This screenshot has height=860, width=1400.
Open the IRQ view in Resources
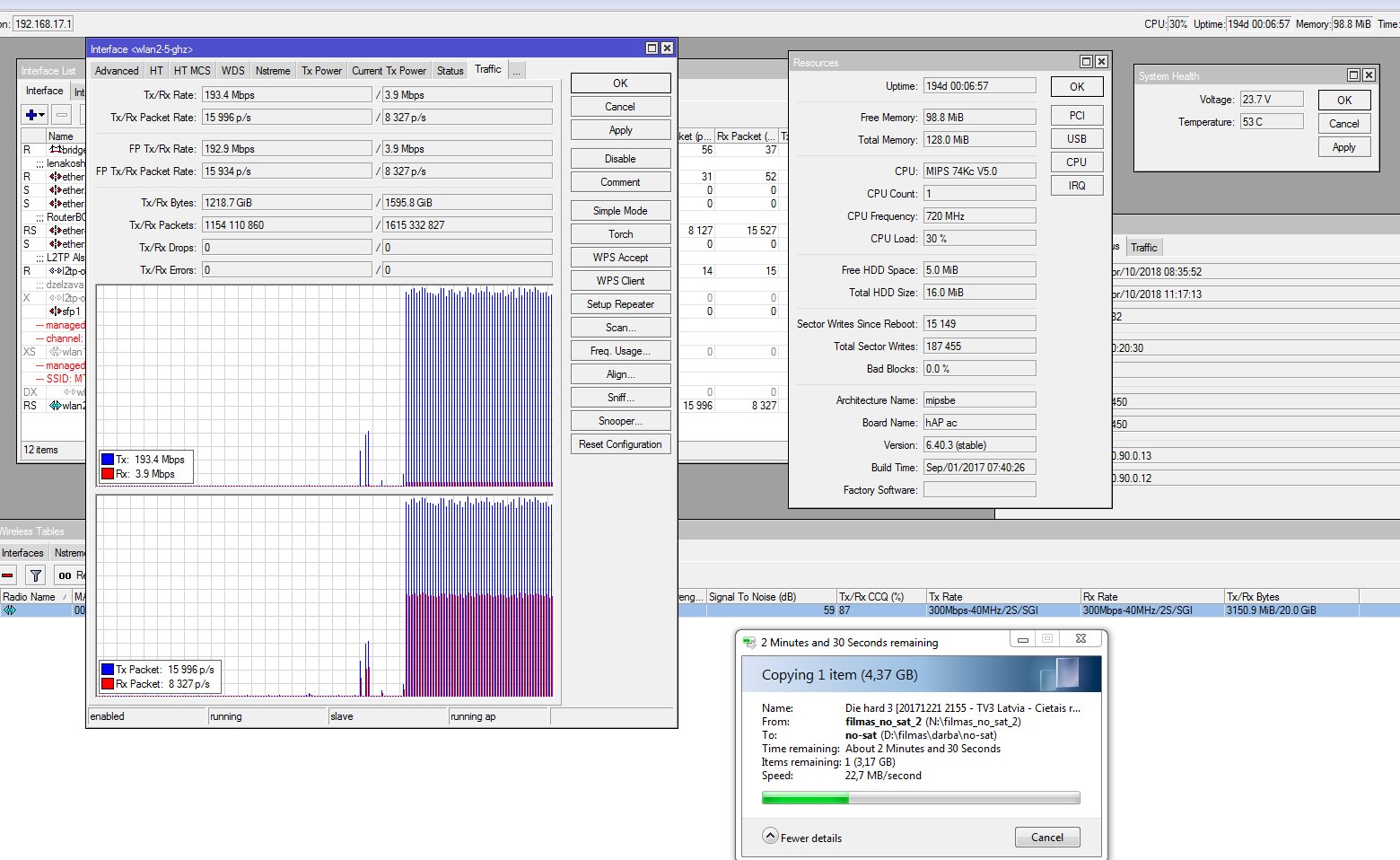click(x=1077, y=186)
